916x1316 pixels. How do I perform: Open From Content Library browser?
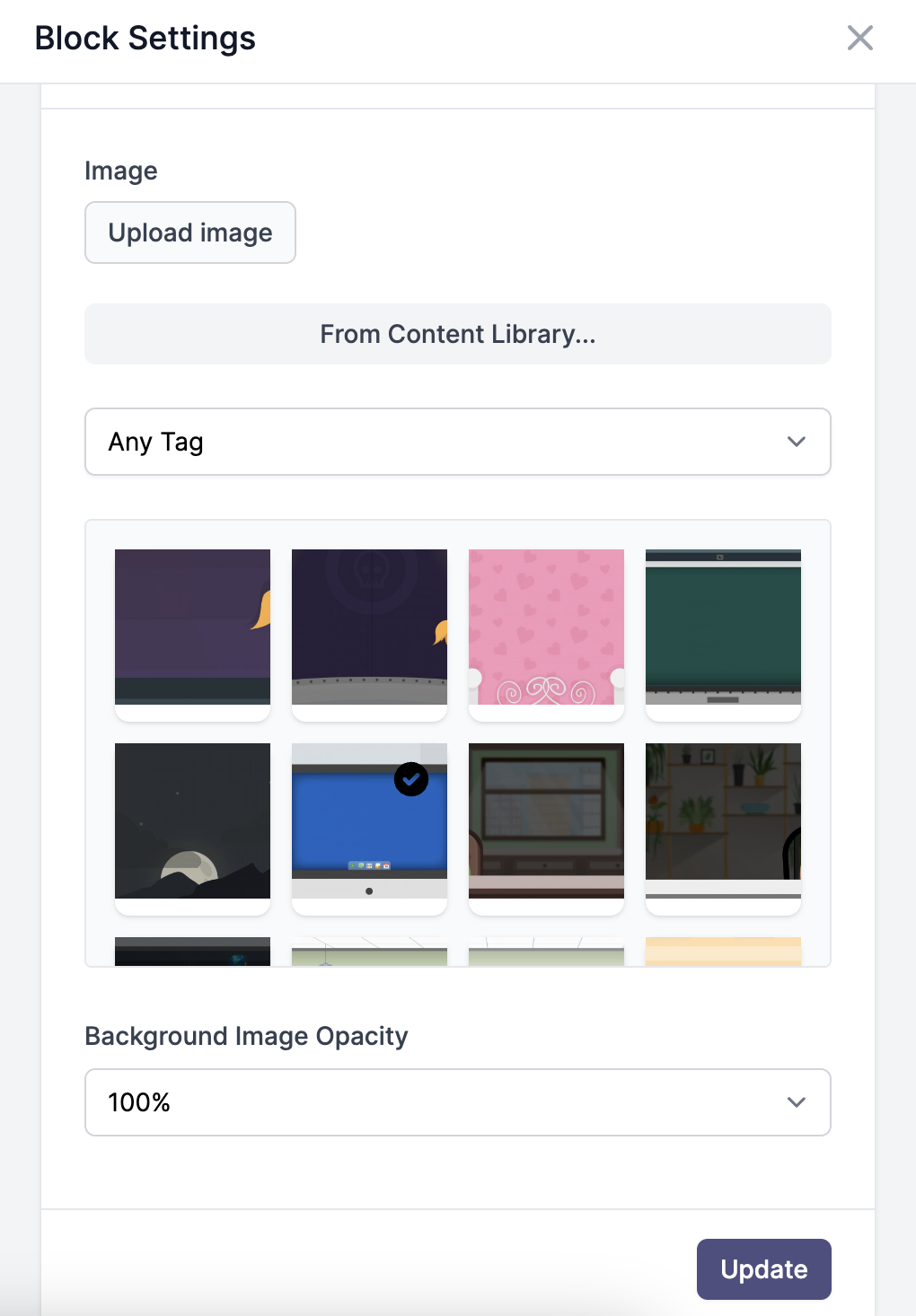[457, 333]
